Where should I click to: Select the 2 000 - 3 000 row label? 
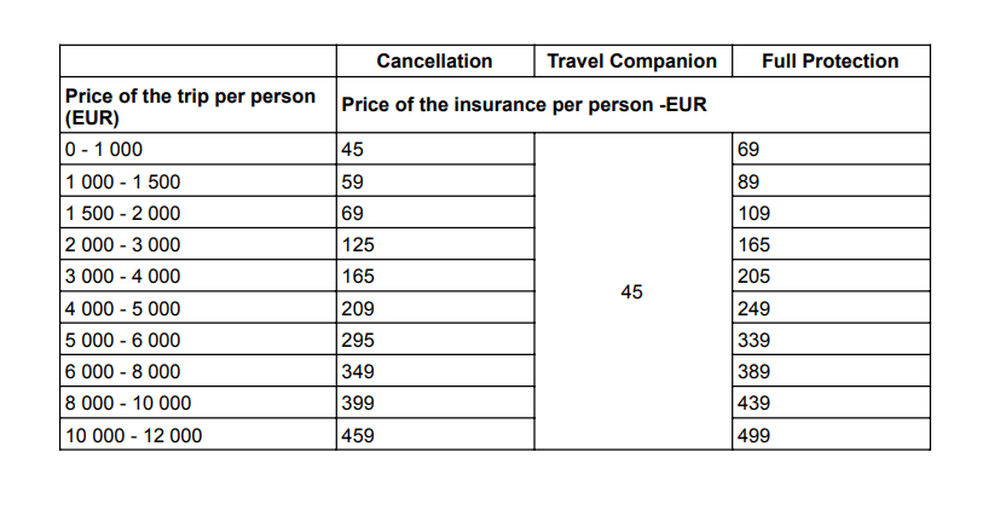[122, 245]
